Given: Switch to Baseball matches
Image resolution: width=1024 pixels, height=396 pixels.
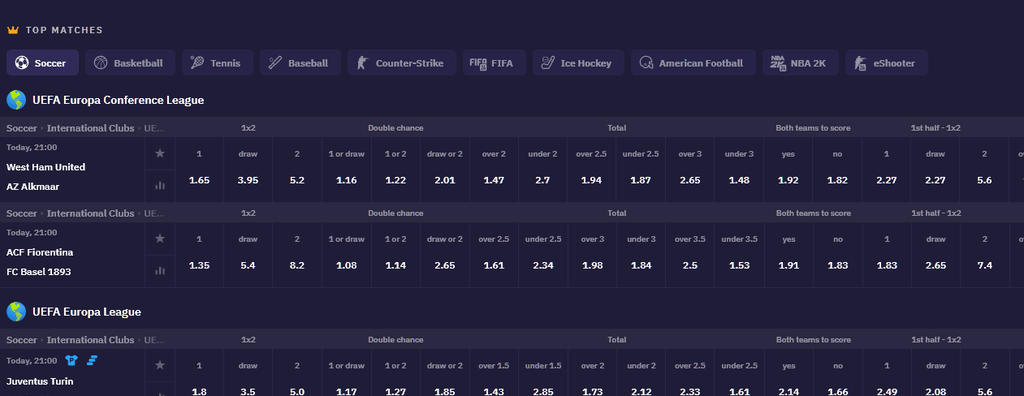Looking at the screenshot, I should pyautogui.click(x=300, y=63).
